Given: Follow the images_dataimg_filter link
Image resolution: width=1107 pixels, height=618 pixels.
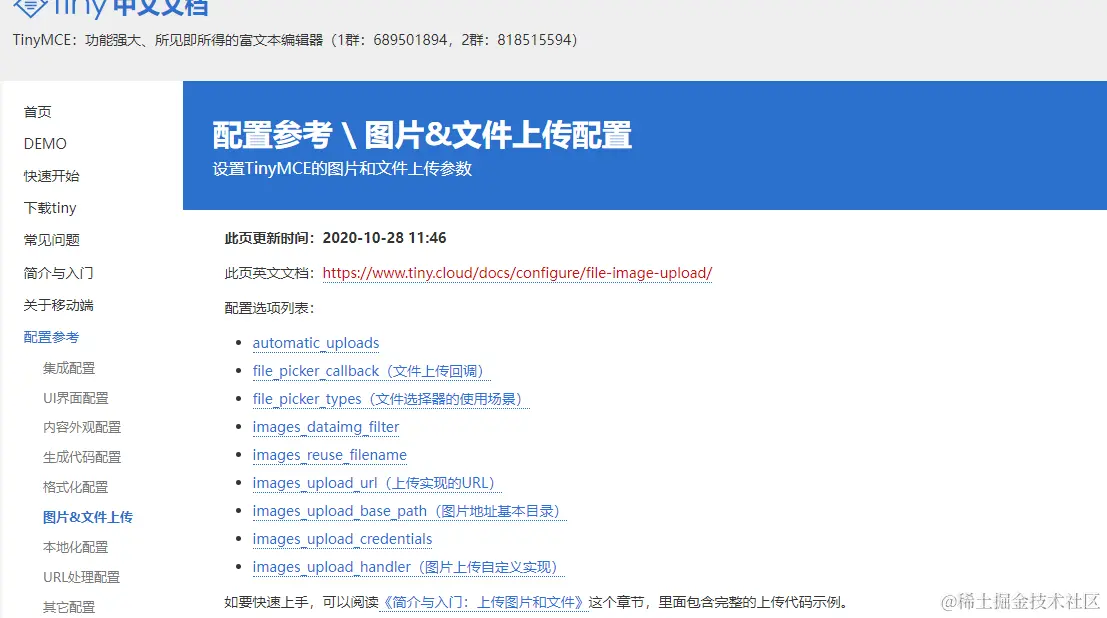Looking at the screenshot, I should coord(326,427).
